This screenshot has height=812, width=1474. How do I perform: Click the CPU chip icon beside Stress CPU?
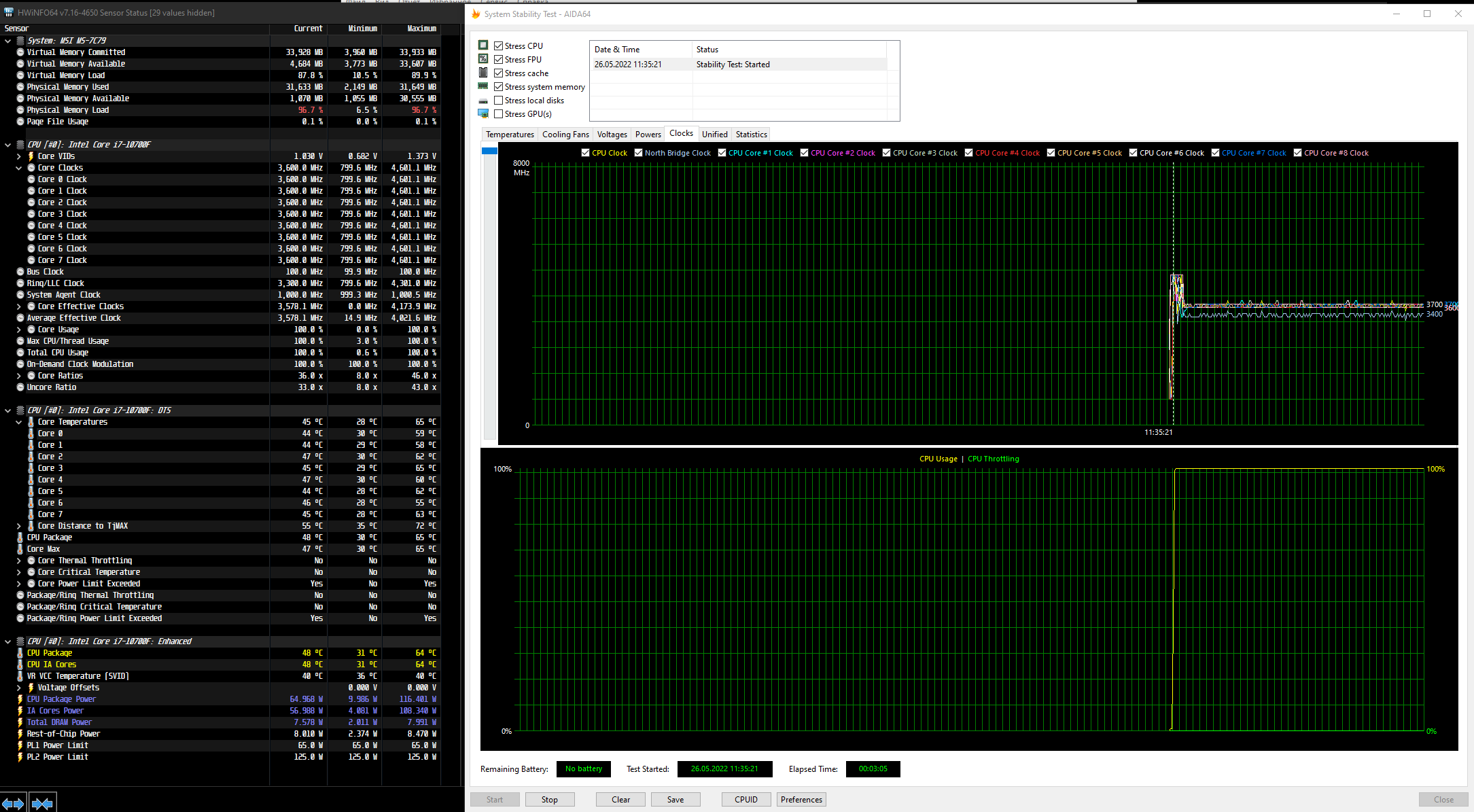point(483,46)
